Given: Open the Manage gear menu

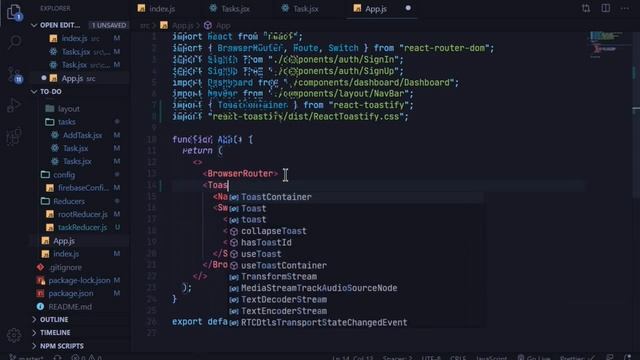Looking at the screenshot, I should (x=14, y=335).
